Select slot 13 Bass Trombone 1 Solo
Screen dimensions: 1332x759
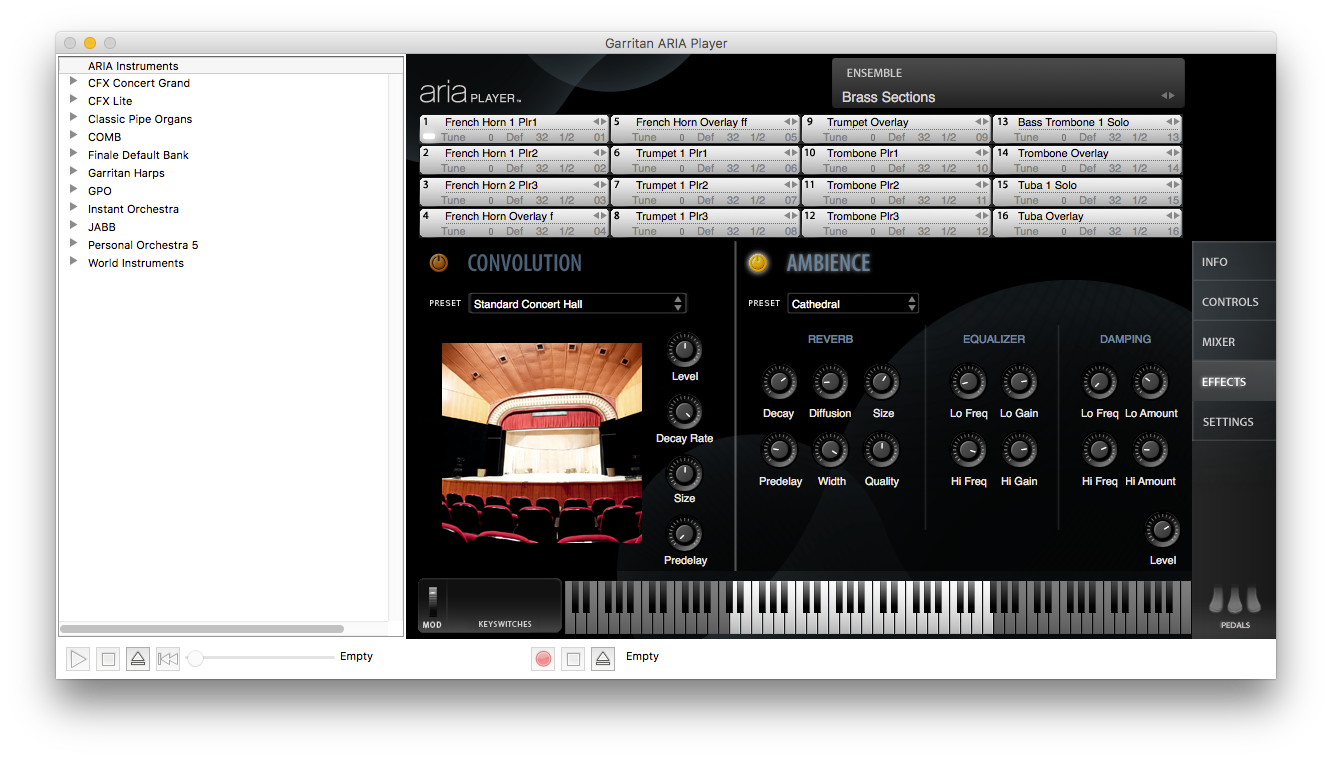[1087, 129]
